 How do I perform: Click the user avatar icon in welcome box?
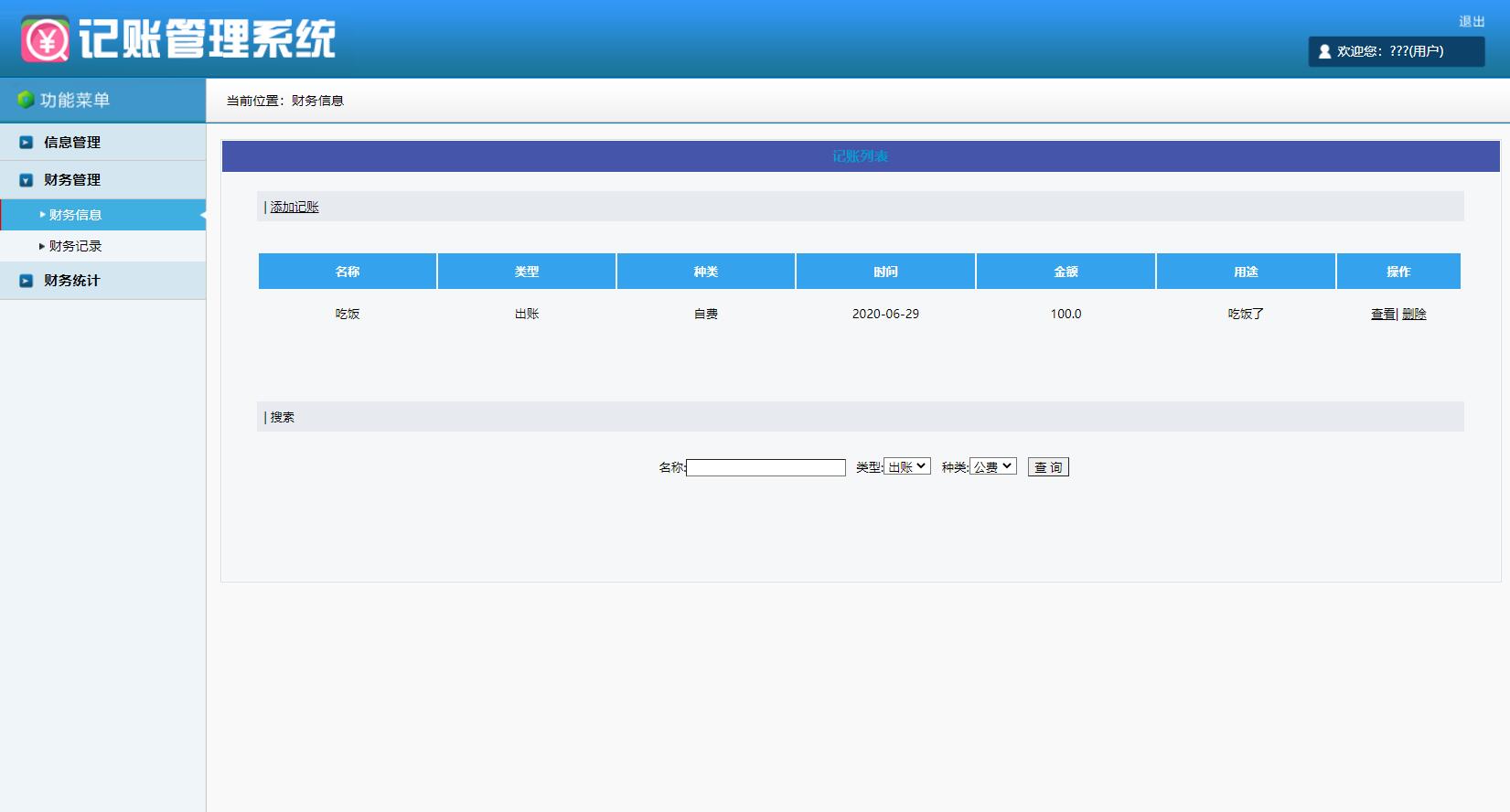(x=1324, y=52)
